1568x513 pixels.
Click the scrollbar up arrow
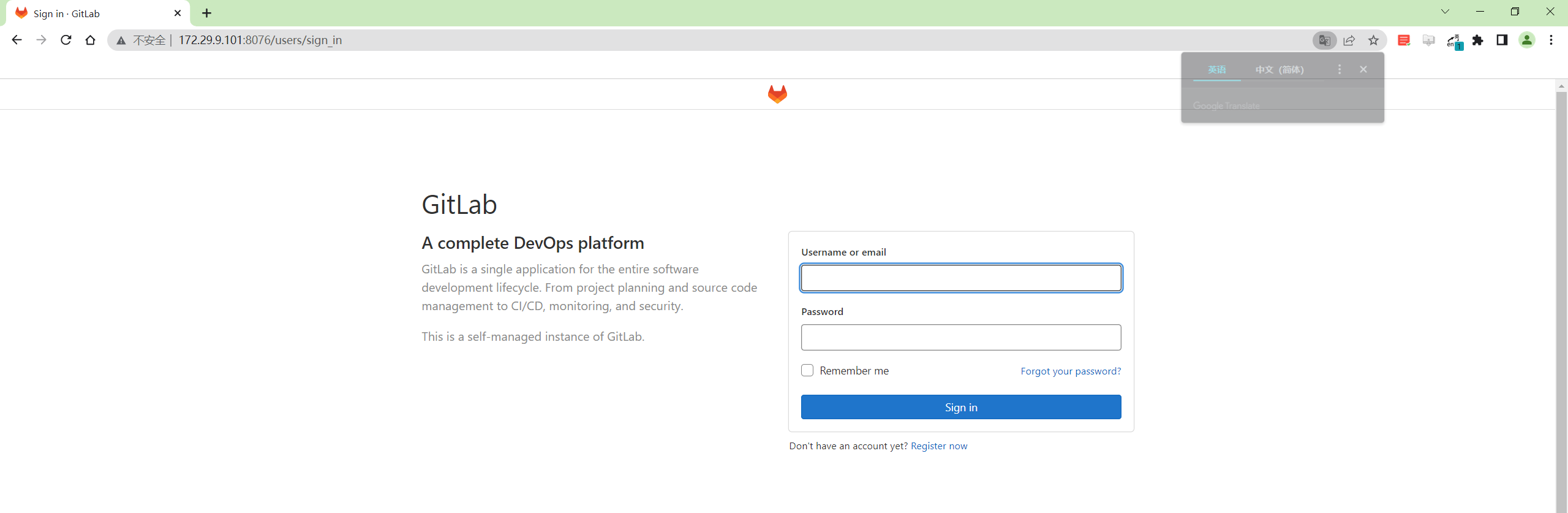1561,86
